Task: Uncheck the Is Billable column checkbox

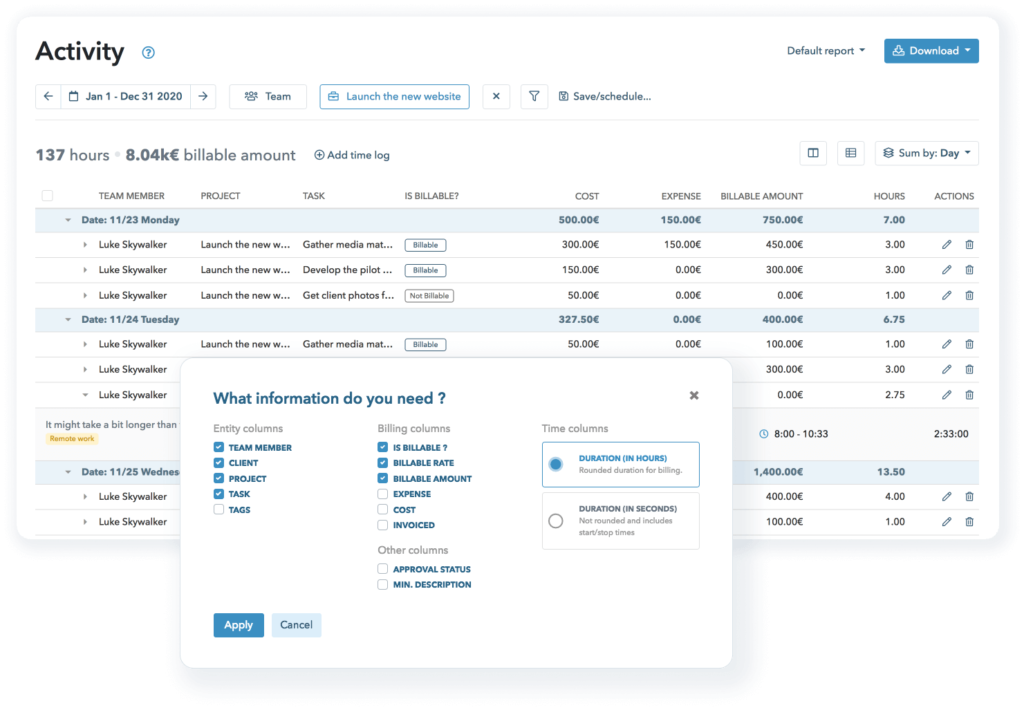Action: (383, 447)
